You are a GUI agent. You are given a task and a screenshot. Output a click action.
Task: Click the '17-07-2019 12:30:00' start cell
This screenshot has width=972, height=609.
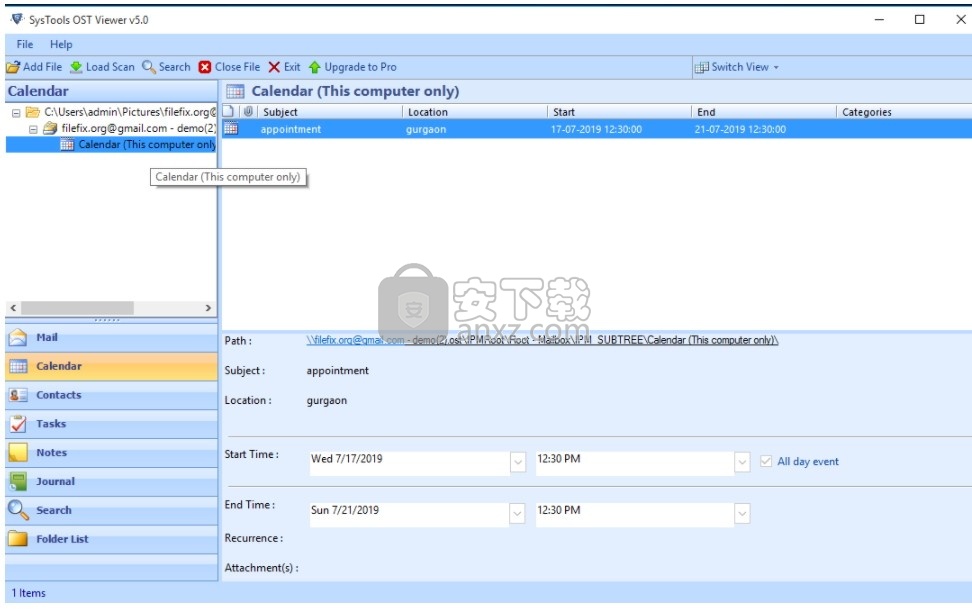pyautogui.click(x=596, y=129)
